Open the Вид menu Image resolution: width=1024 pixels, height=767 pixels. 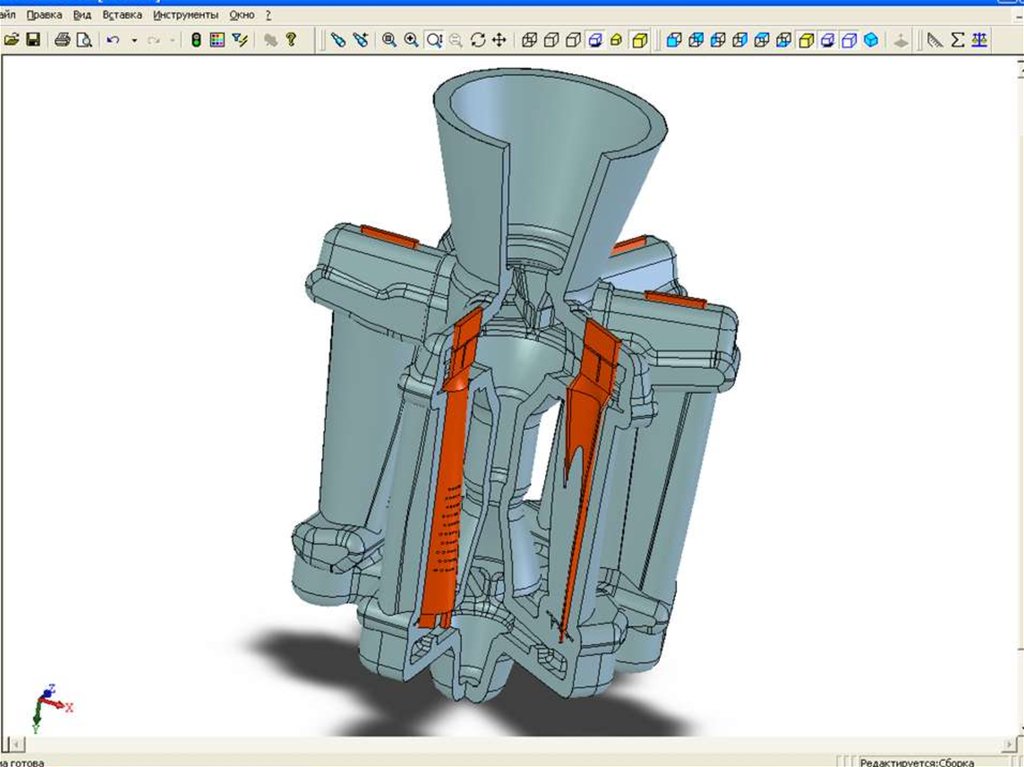point(82,16)
